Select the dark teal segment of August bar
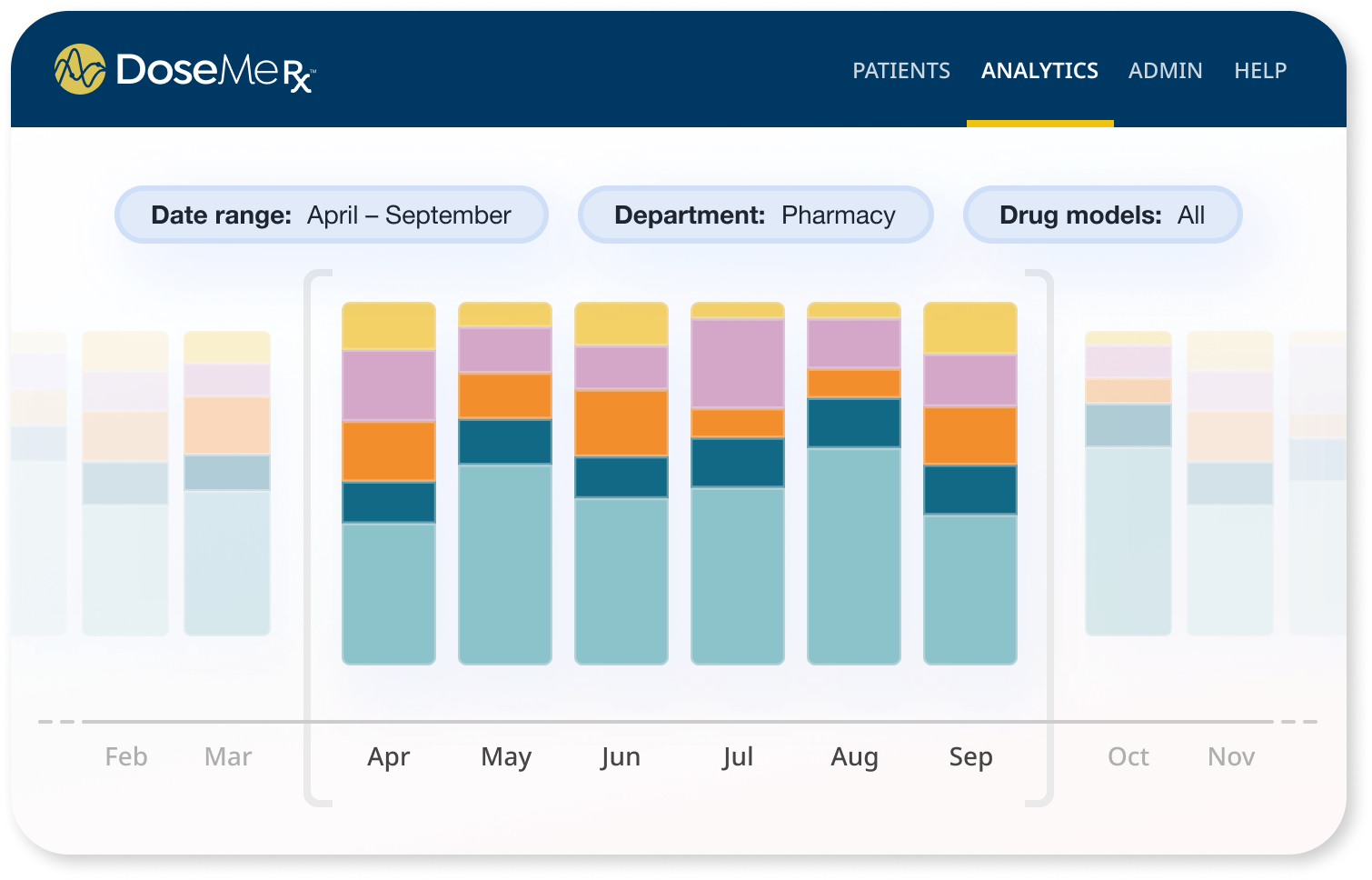The image size is (1372, 880). coord(854,423)
